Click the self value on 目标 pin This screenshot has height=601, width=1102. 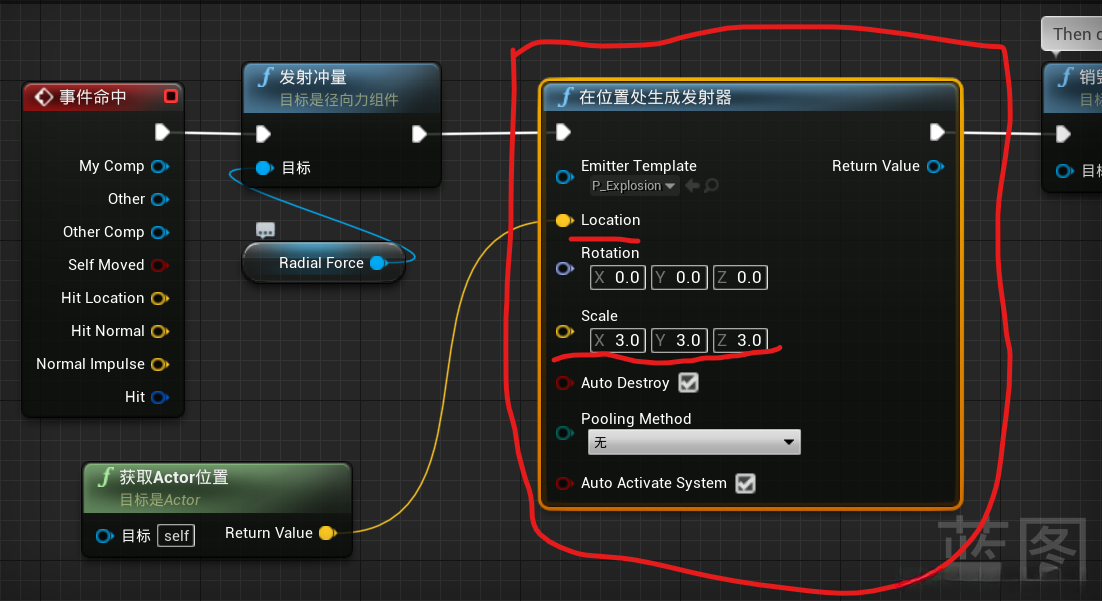coord(176,536)
